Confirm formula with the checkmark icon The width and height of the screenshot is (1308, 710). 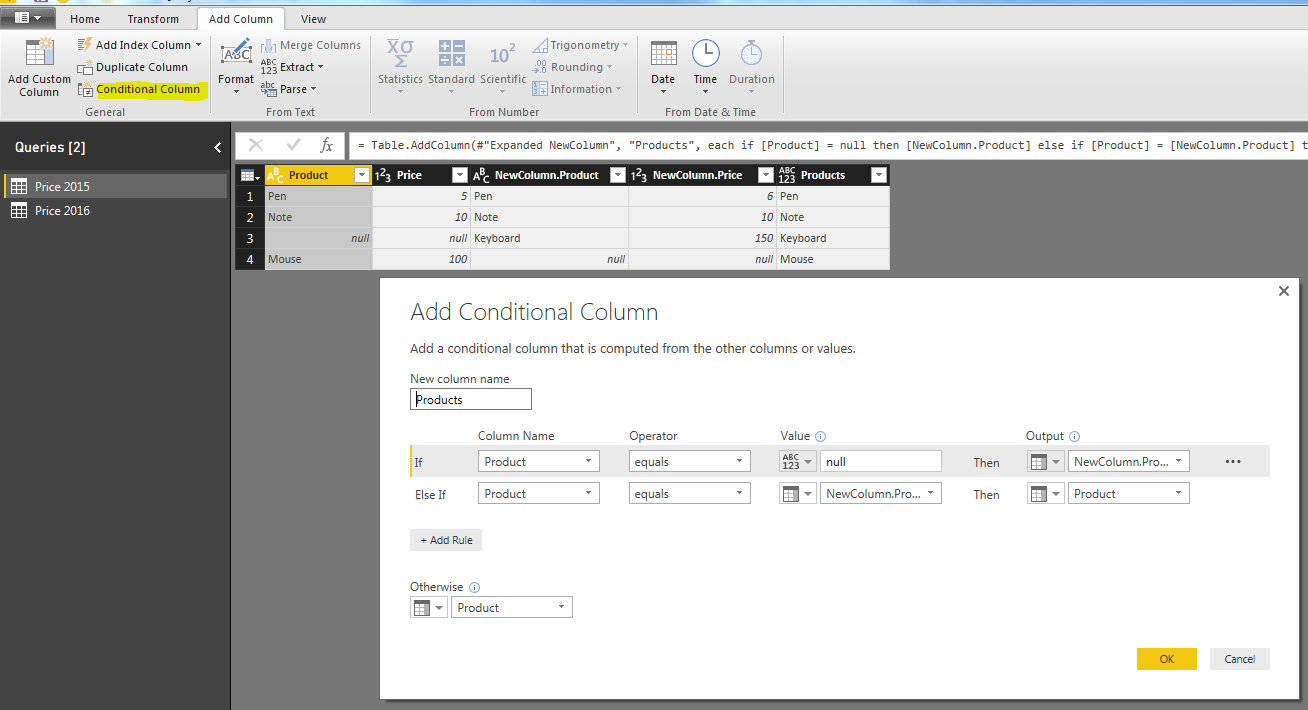(293, 145)
